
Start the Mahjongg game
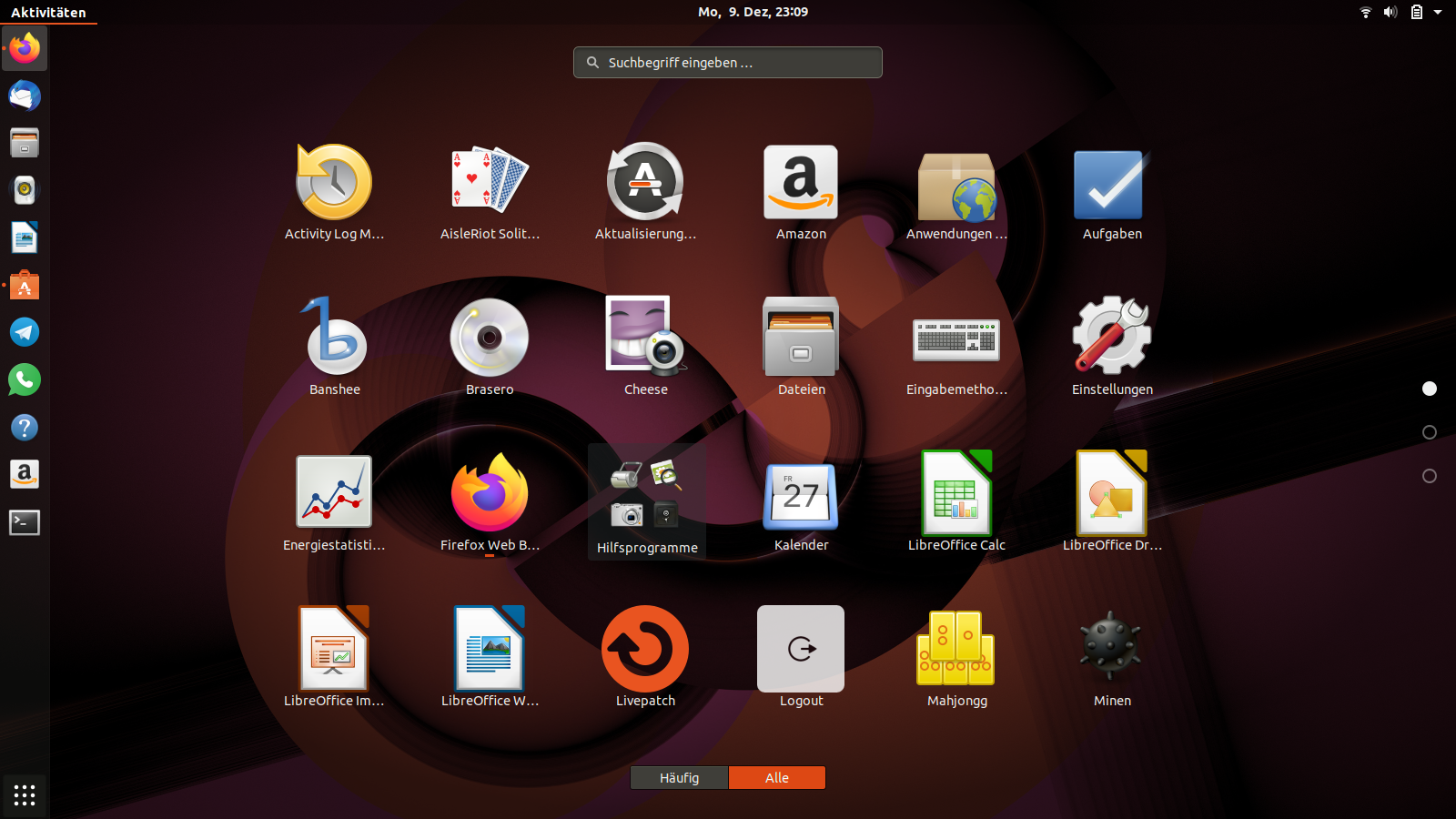[x=956, y=659]
